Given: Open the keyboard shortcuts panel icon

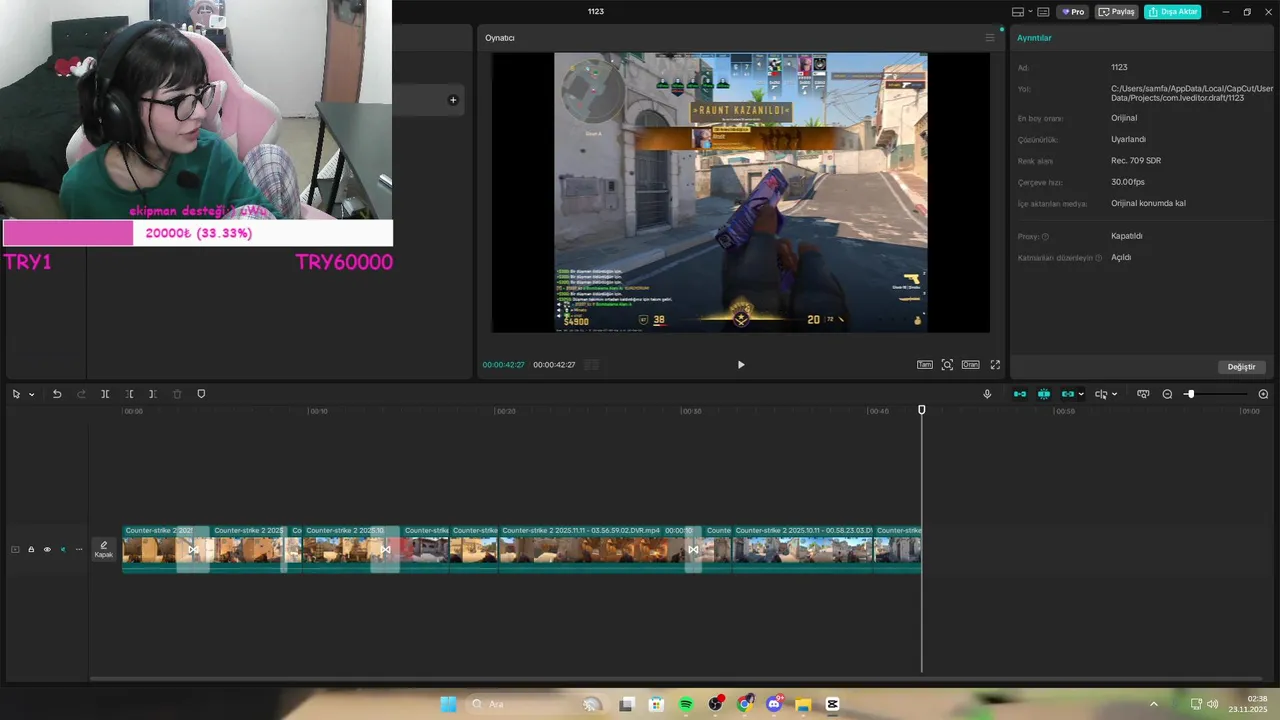Looking at the screenshot, I should 1043,12.
